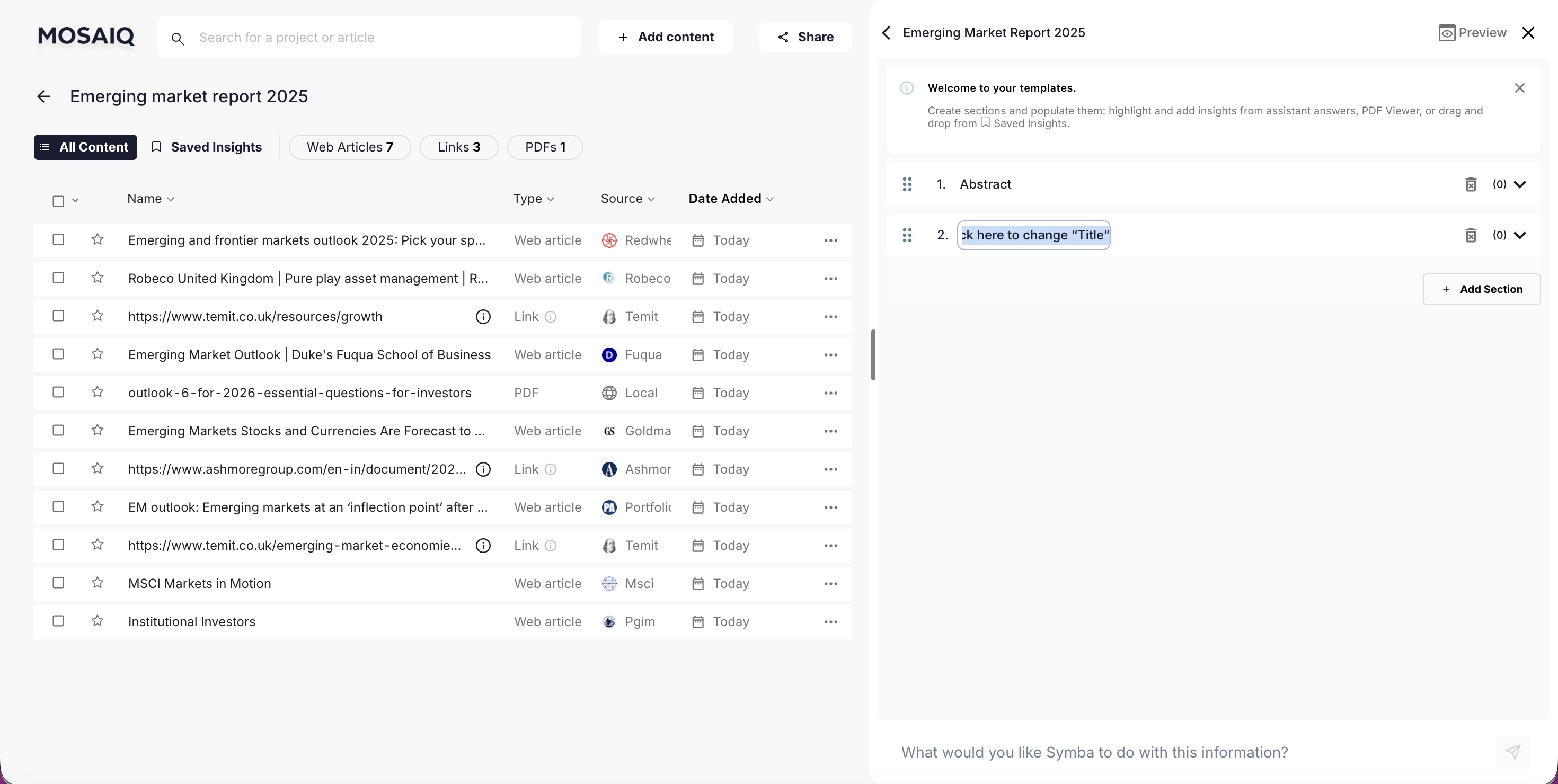
Task: Delete the Abstract section via trash icon
Action: (x=1471, y=184)
